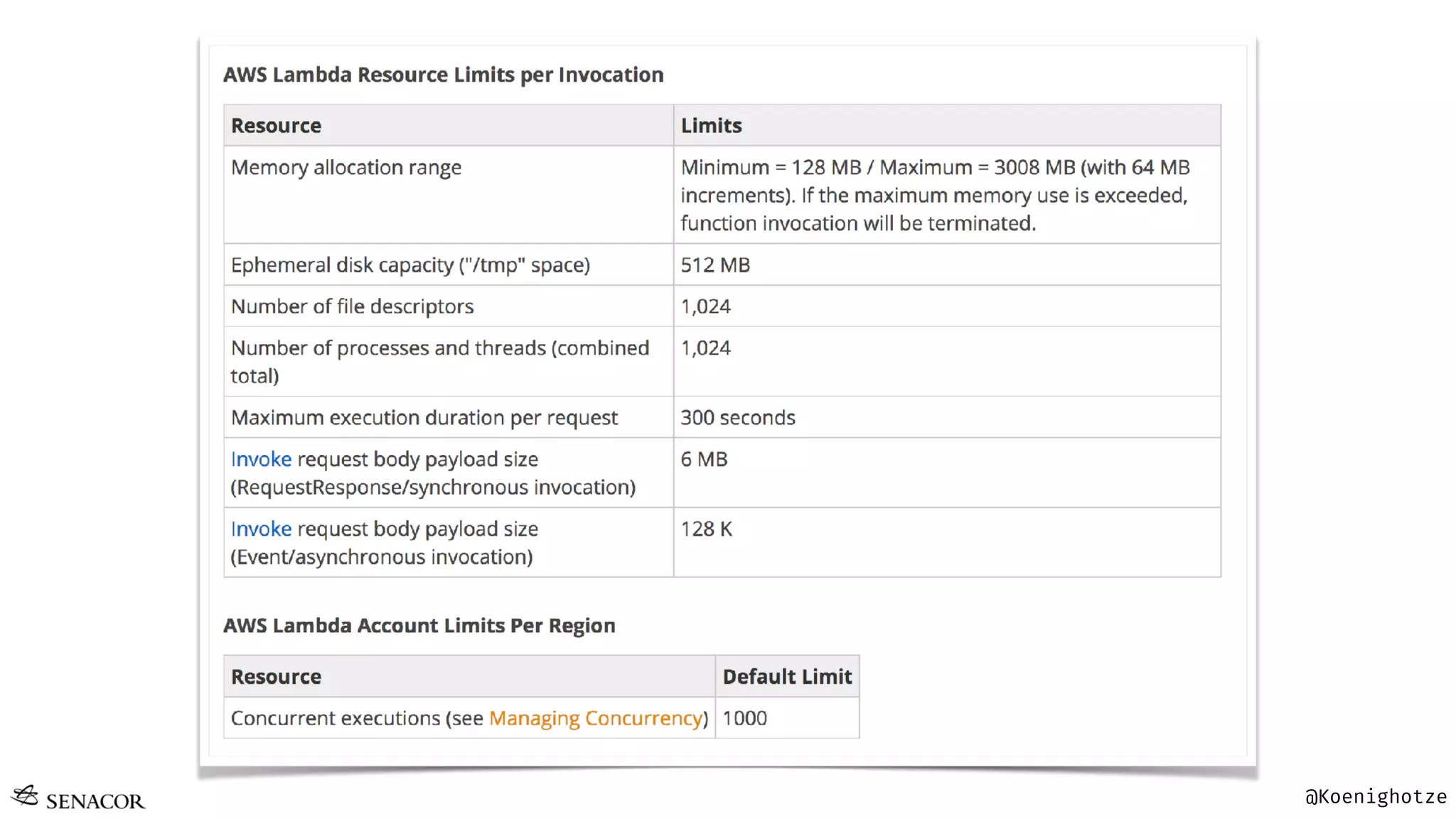Click the AWS Lambda Account Limits heading
Screen dimensions: 1456x819
[419, 626]
